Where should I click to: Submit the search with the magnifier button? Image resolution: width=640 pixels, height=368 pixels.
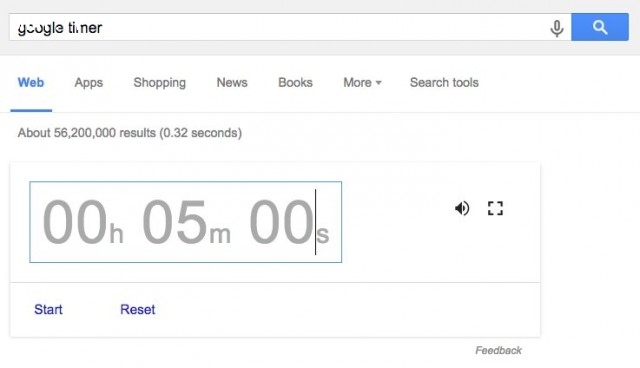coord(600,27)
